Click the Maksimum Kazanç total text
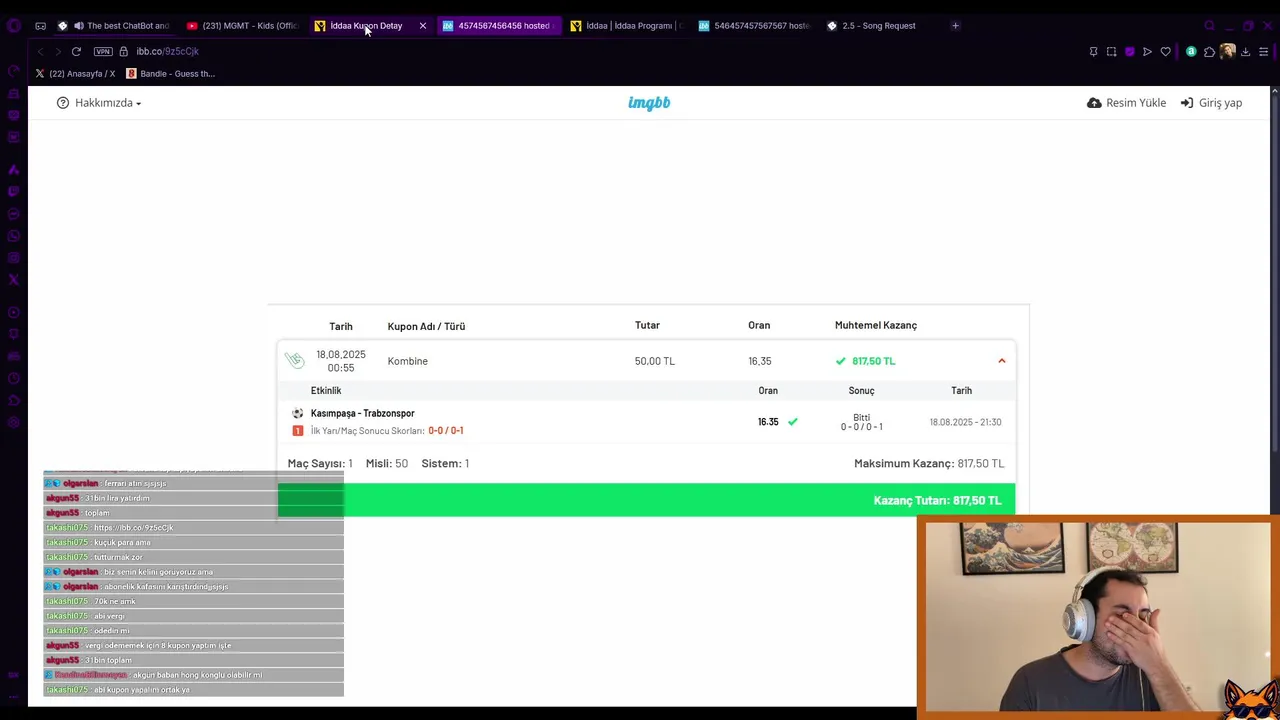The height and width of the screenshot is (720, 1280). (928, 463)
